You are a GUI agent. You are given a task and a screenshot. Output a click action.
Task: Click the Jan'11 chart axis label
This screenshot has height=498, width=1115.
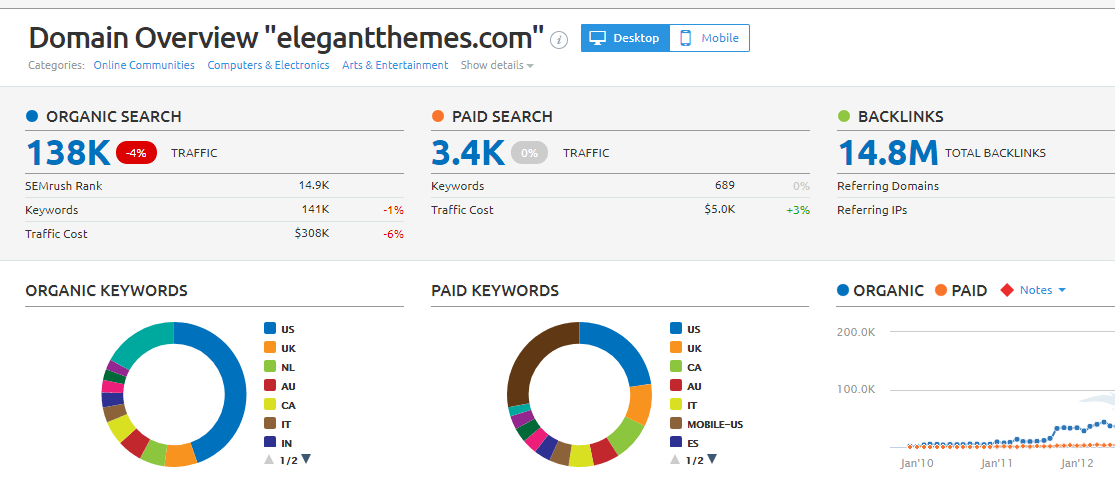[996, 463]
